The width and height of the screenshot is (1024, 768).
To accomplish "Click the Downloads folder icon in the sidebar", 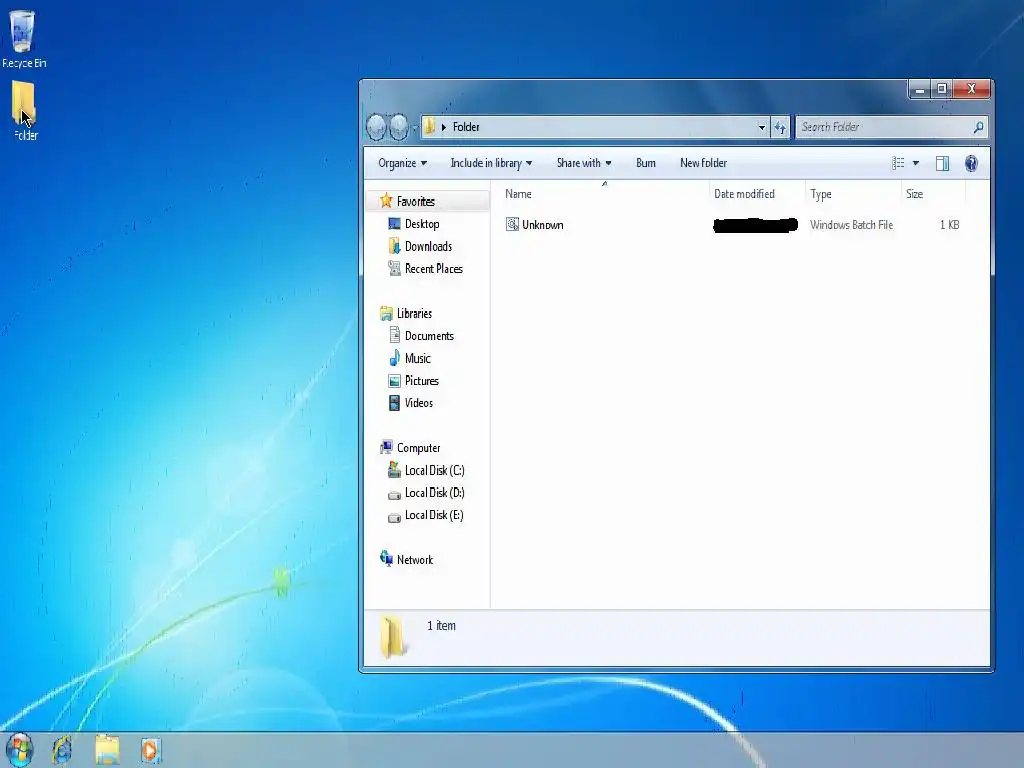I will [x=394, y=246].
